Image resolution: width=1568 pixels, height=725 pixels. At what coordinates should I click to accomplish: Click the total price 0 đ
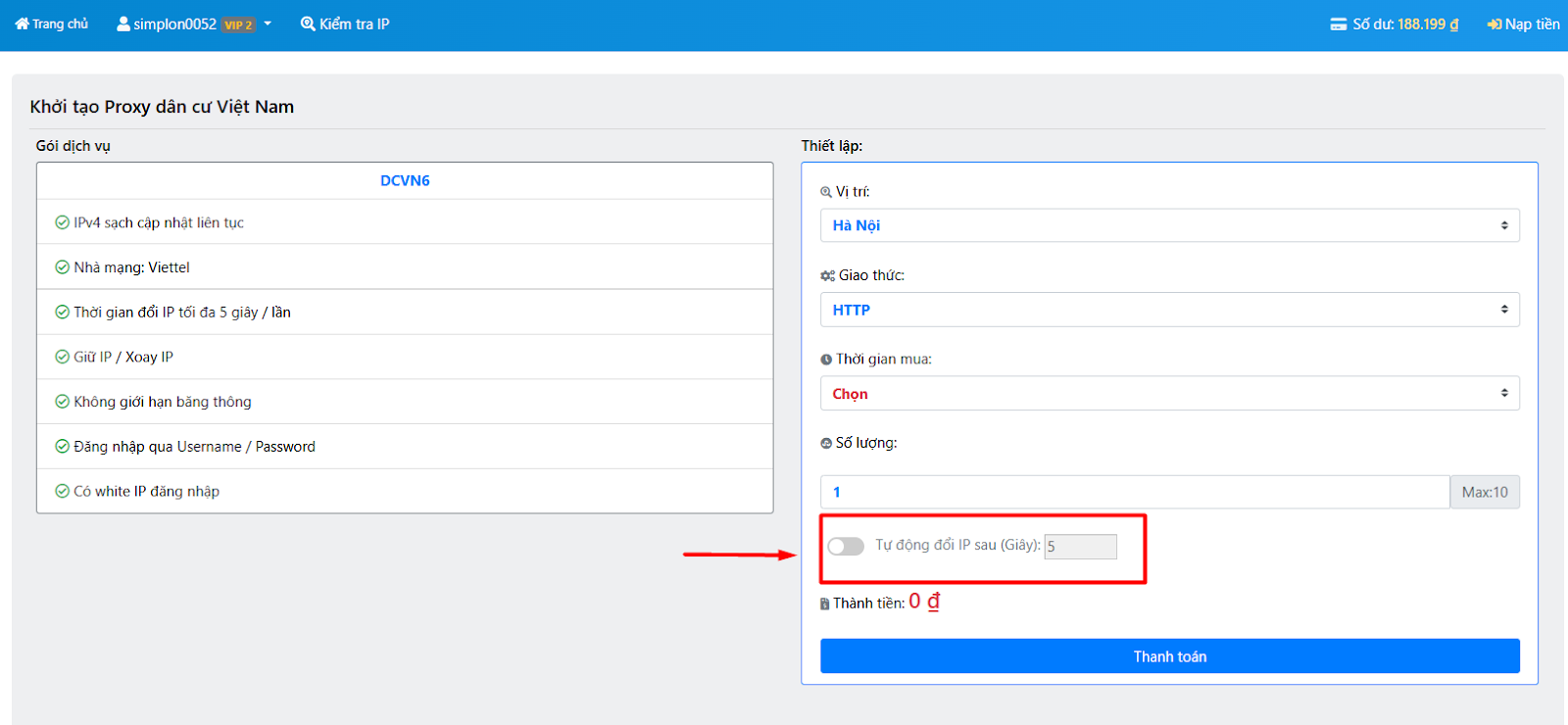(x=924, y=602)
